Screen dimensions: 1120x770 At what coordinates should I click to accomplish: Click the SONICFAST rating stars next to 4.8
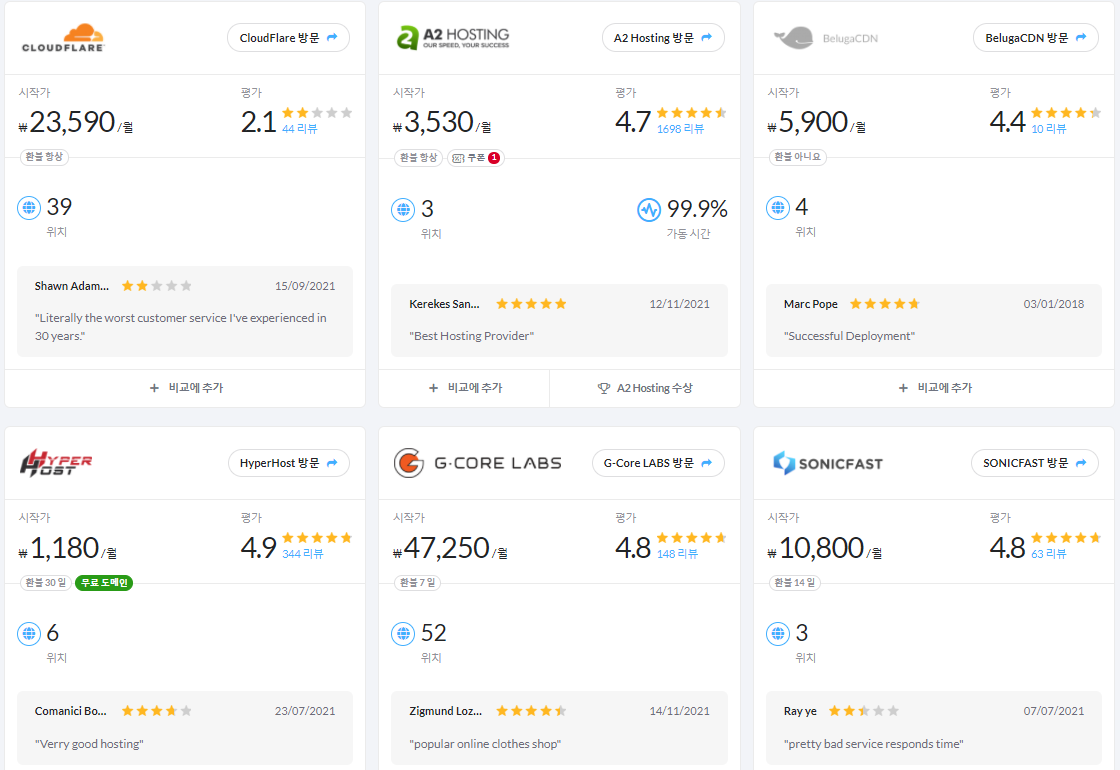1066,538
